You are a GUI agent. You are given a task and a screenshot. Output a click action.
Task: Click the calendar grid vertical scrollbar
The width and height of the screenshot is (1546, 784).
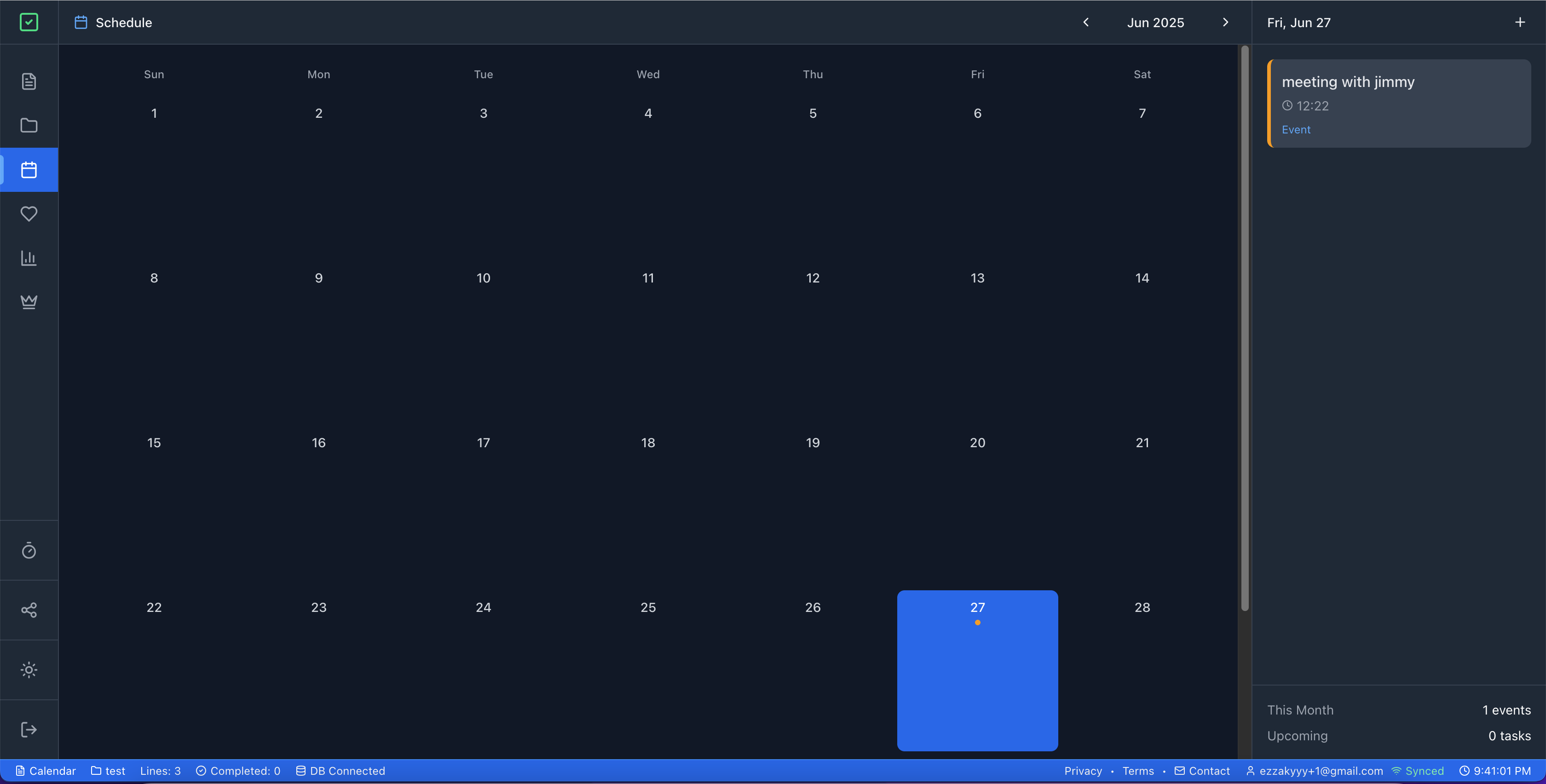point(1244,329)
